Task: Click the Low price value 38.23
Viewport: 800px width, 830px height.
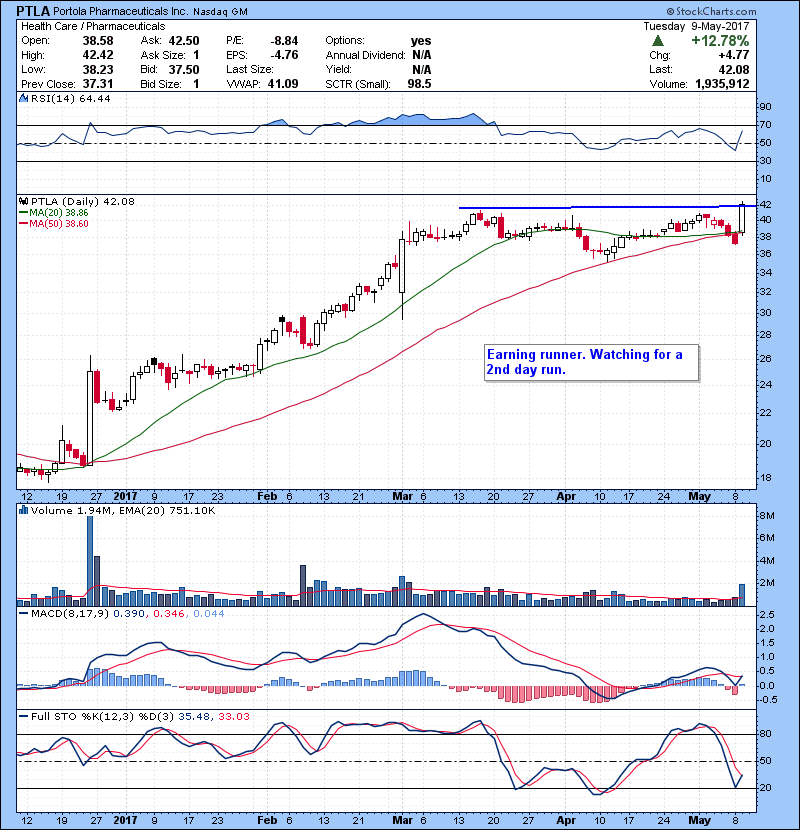Action: click(x=98, y=69)
